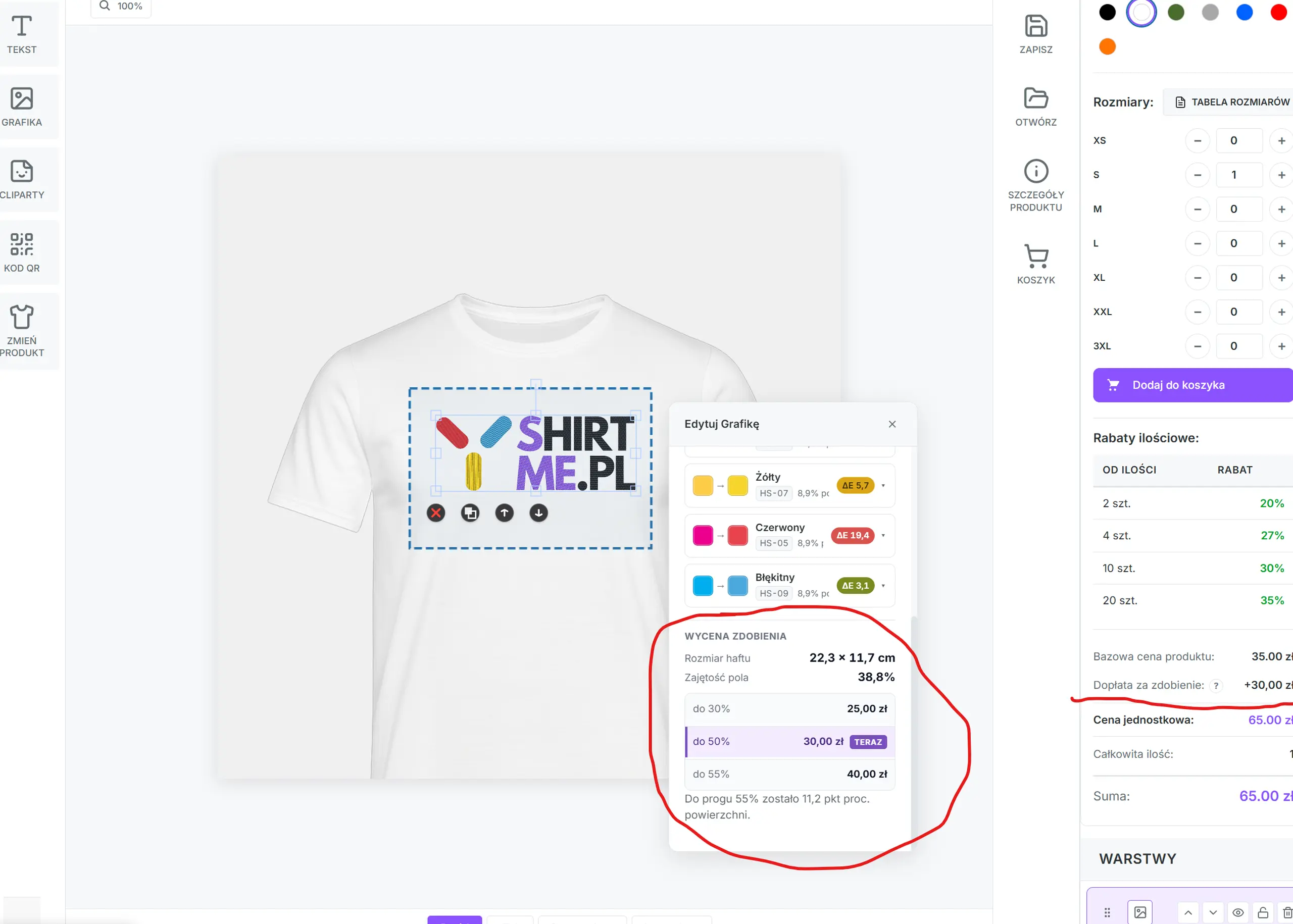Increase XS quantity
The height and width of the screenshot is (924, 1293).
(1281, 140)
